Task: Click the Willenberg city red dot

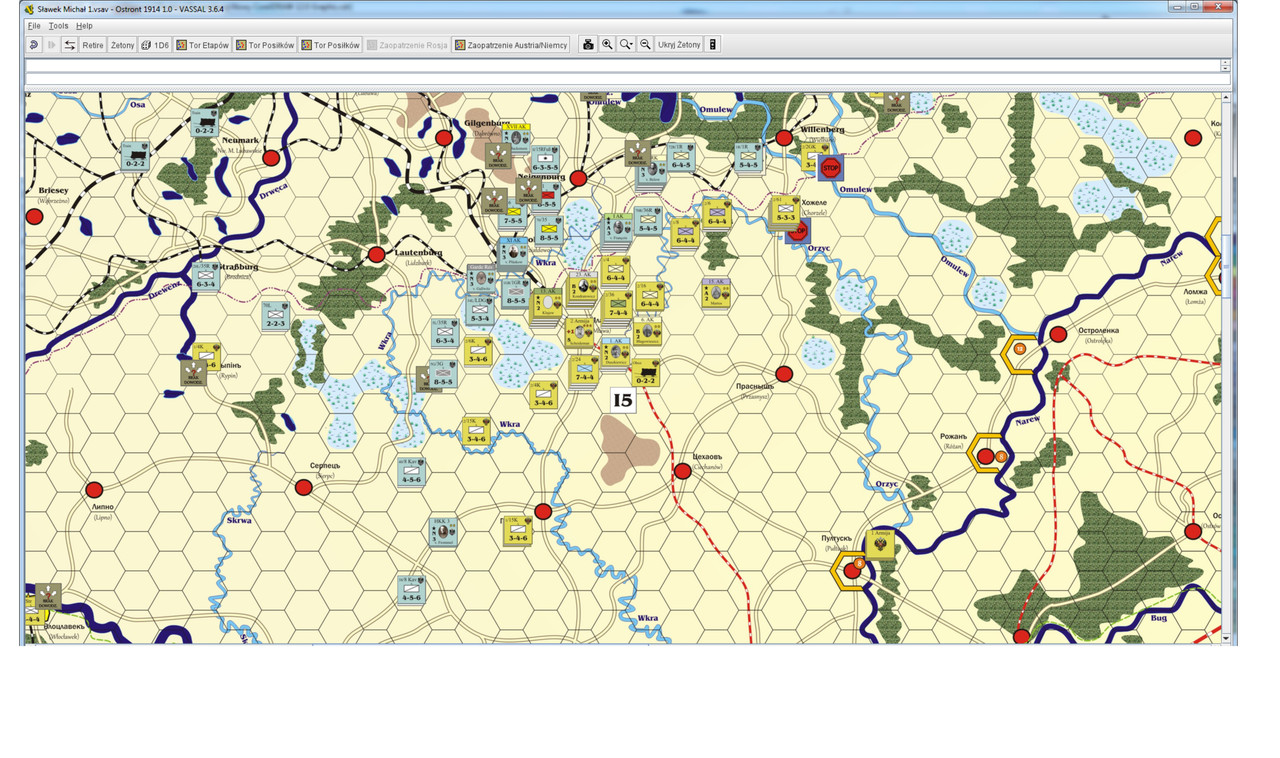Action: tap(784, 138)
